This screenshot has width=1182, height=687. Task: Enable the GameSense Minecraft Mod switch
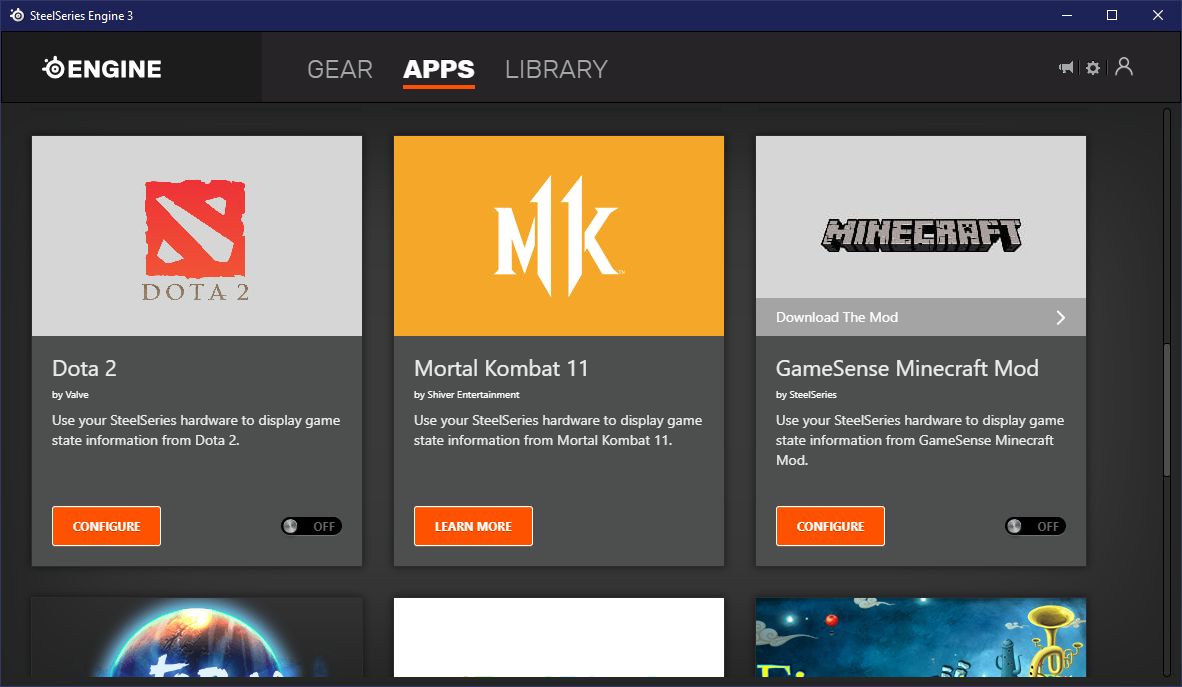pyautogui.click(x=1035, y=526)
